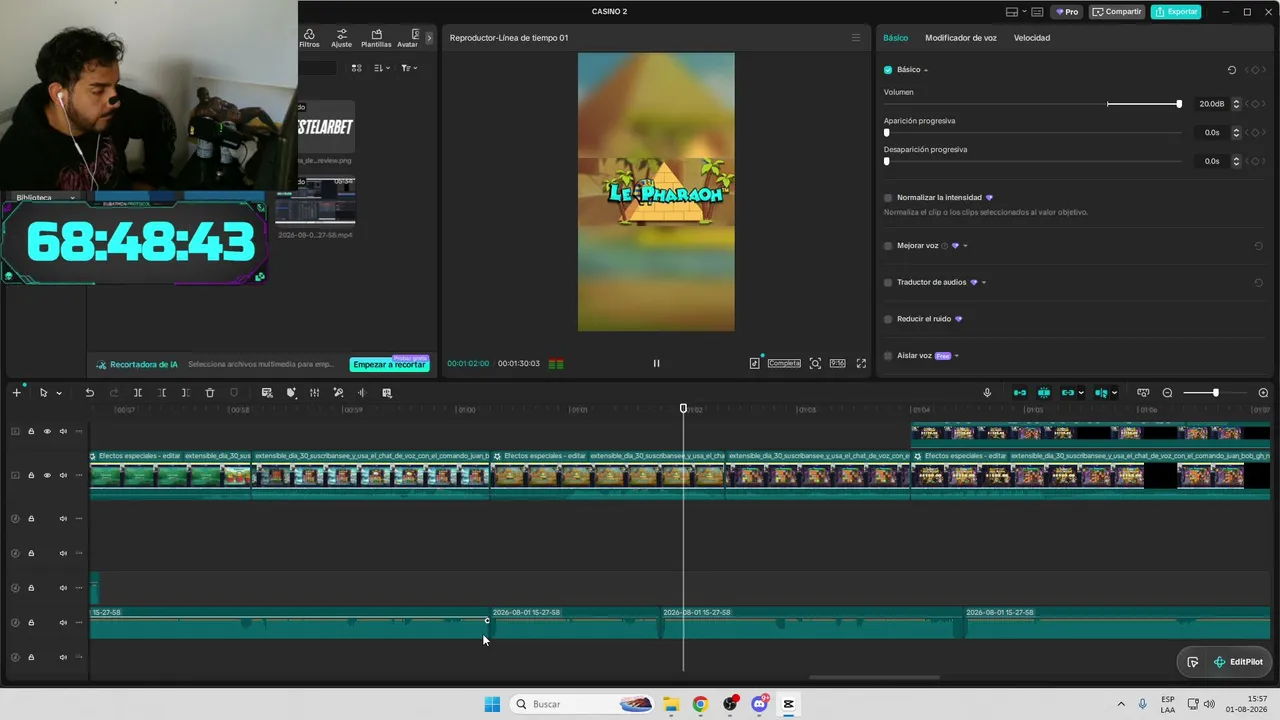Open the Windows Start menu
This screenshot has height=720, width=1280.
pyautogui.click(x=492, y=704)
